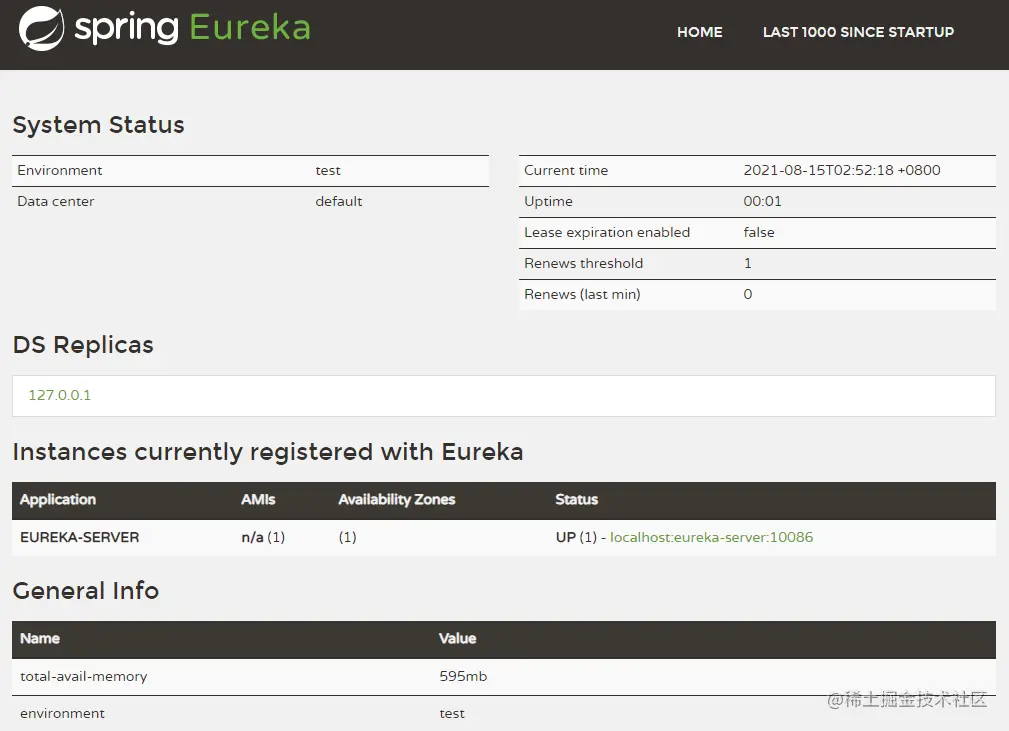Viewport: 1009px width, 731px height.
Task: Select the 00:01 uptime value
Action: pyautogui.click(x=763, y=201)
